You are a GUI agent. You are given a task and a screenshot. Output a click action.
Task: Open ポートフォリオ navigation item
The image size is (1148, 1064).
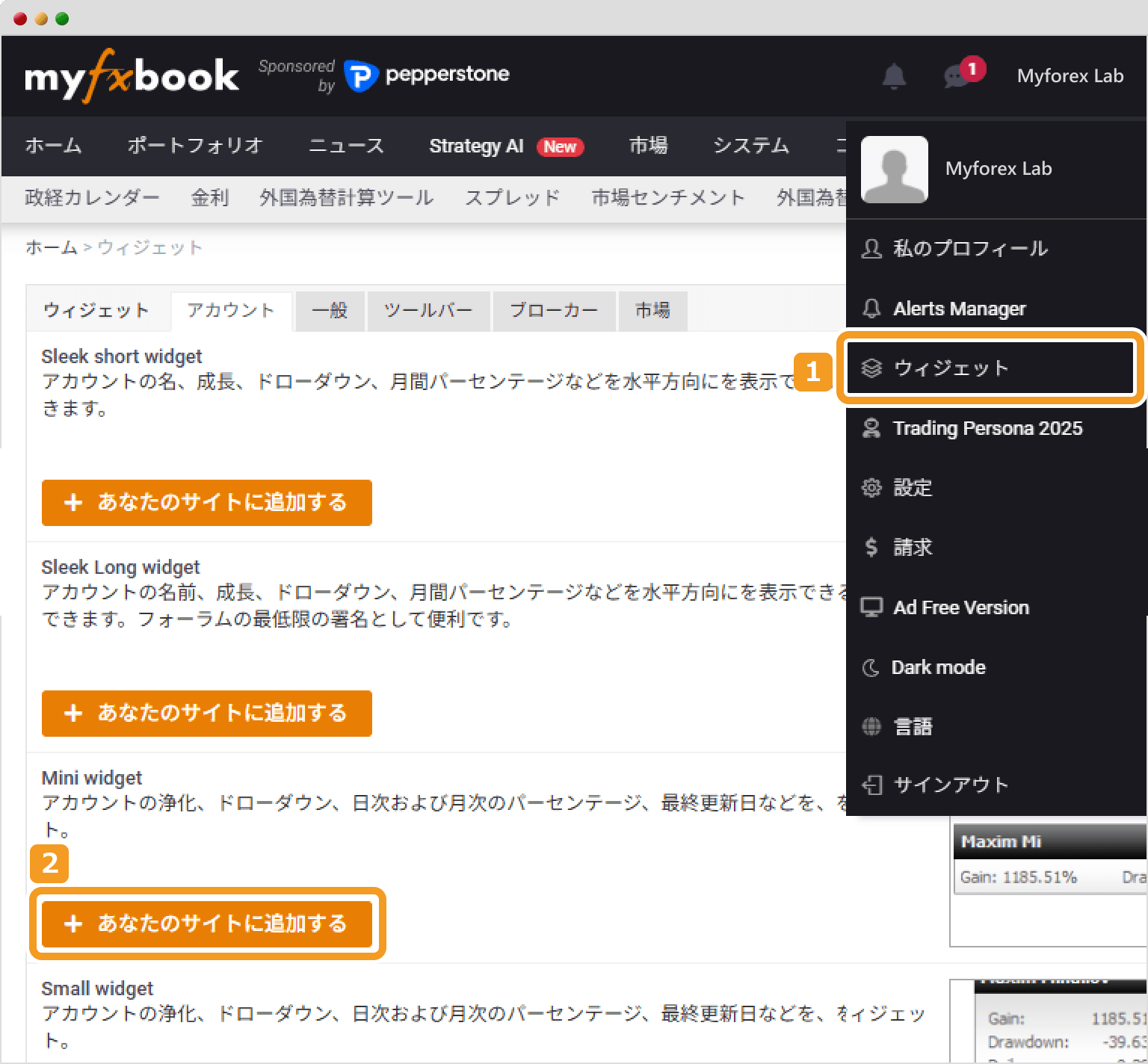[x=195, y=145]
